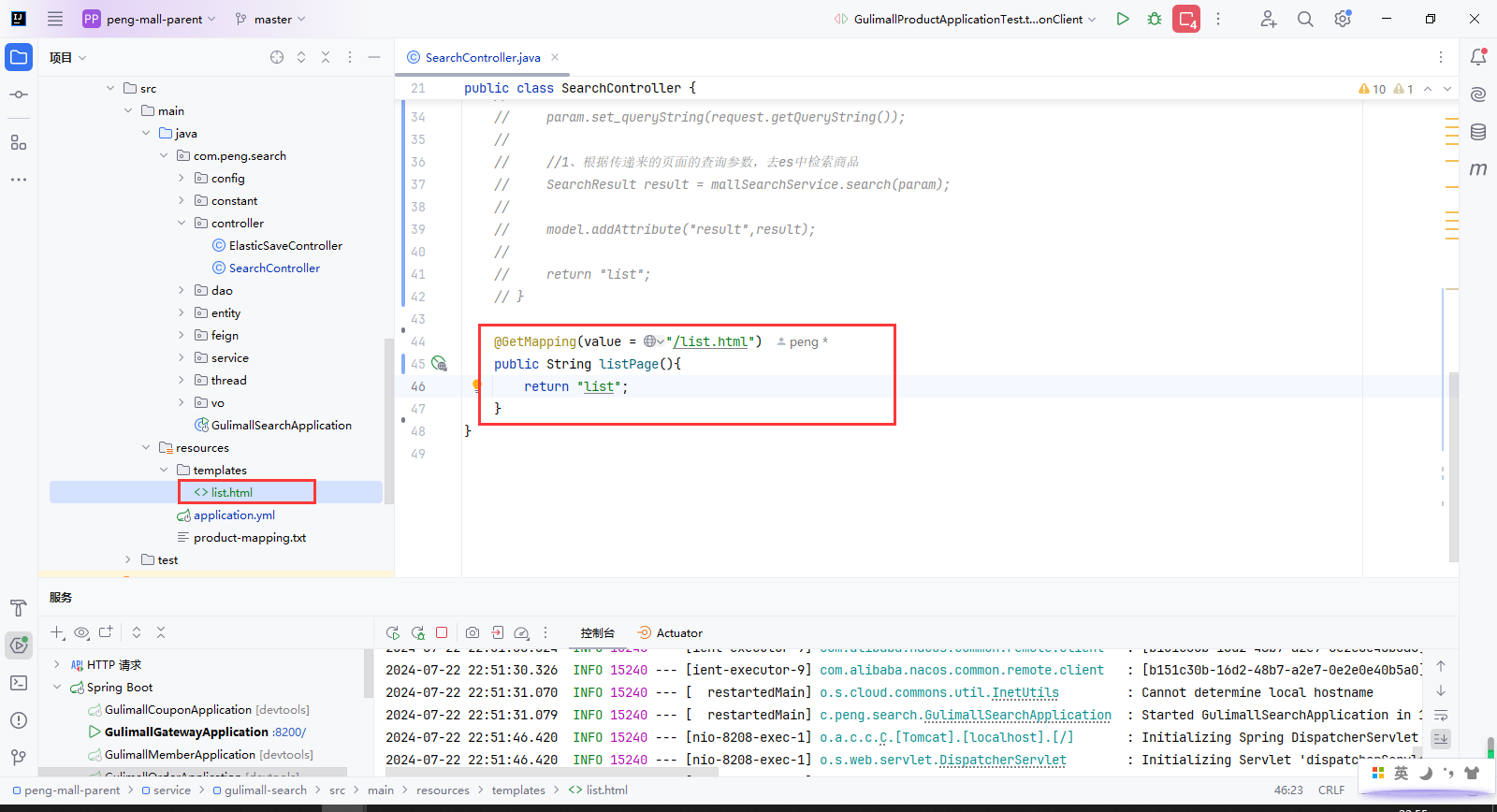1497x812 pixels.
Task: Expand the test folder
Action: pyautogui.click(x=128, y=560)
